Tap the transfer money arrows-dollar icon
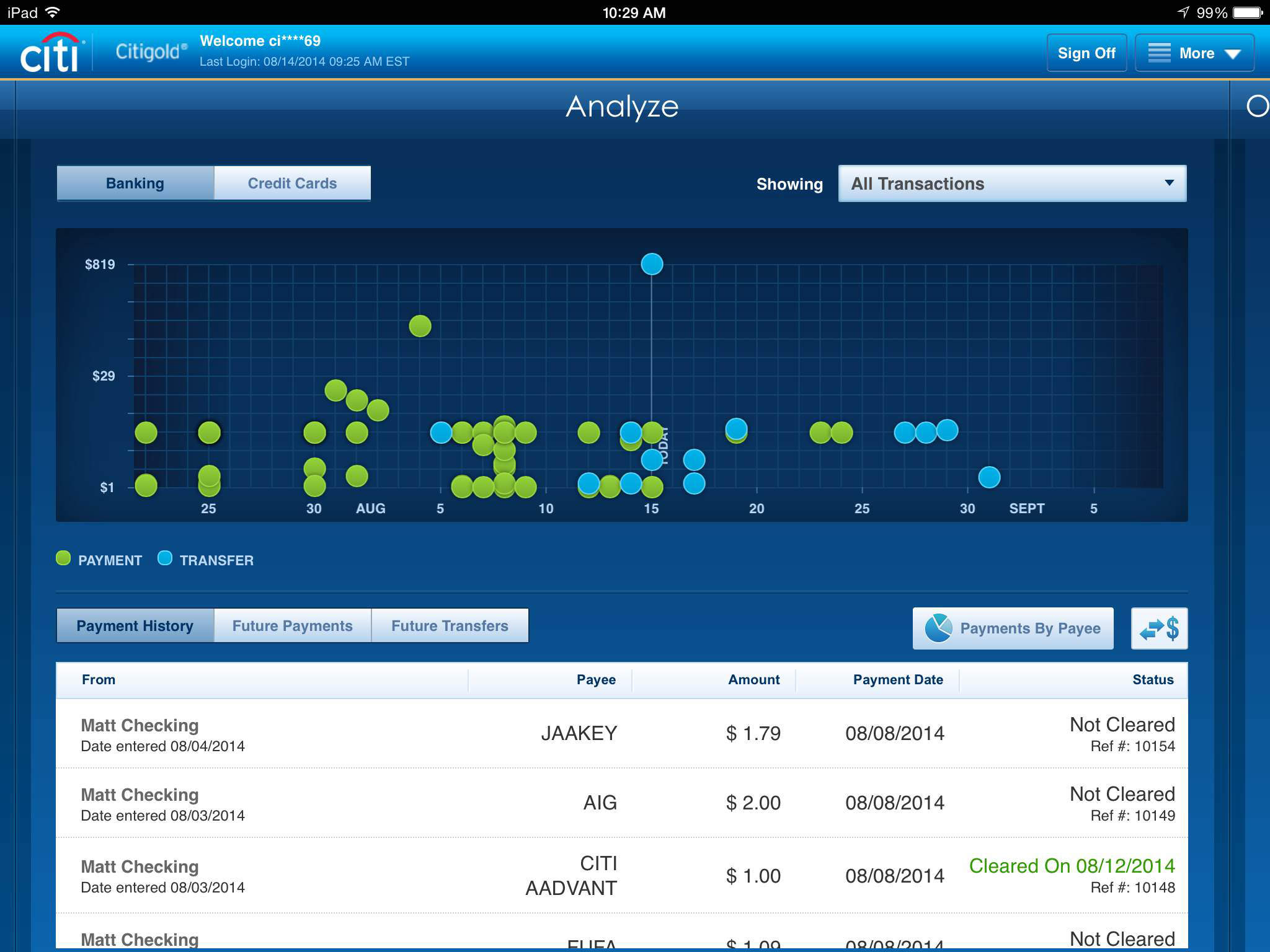This screenshot has height=952, width=1270. tap(1159, 628)
